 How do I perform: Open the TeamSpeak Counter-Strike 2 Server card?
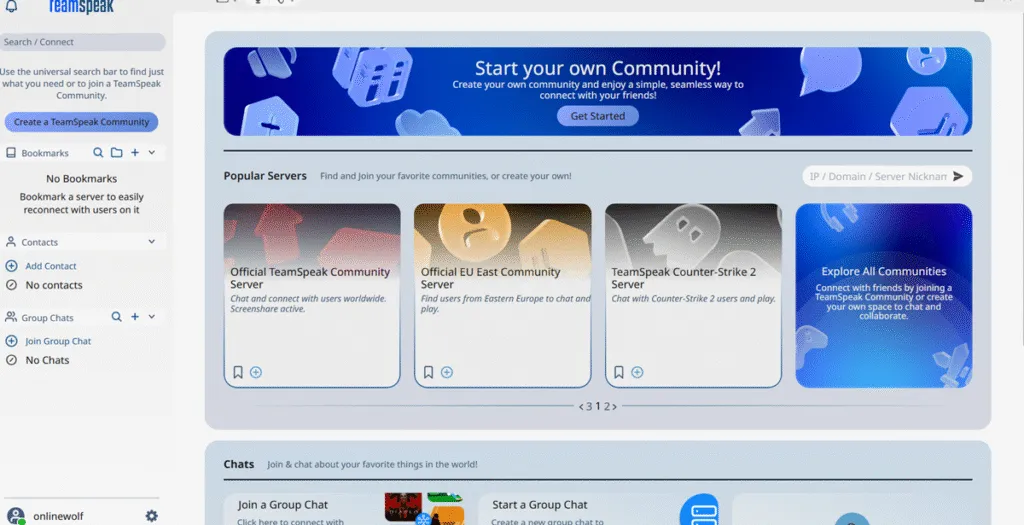tap(694, 295)
